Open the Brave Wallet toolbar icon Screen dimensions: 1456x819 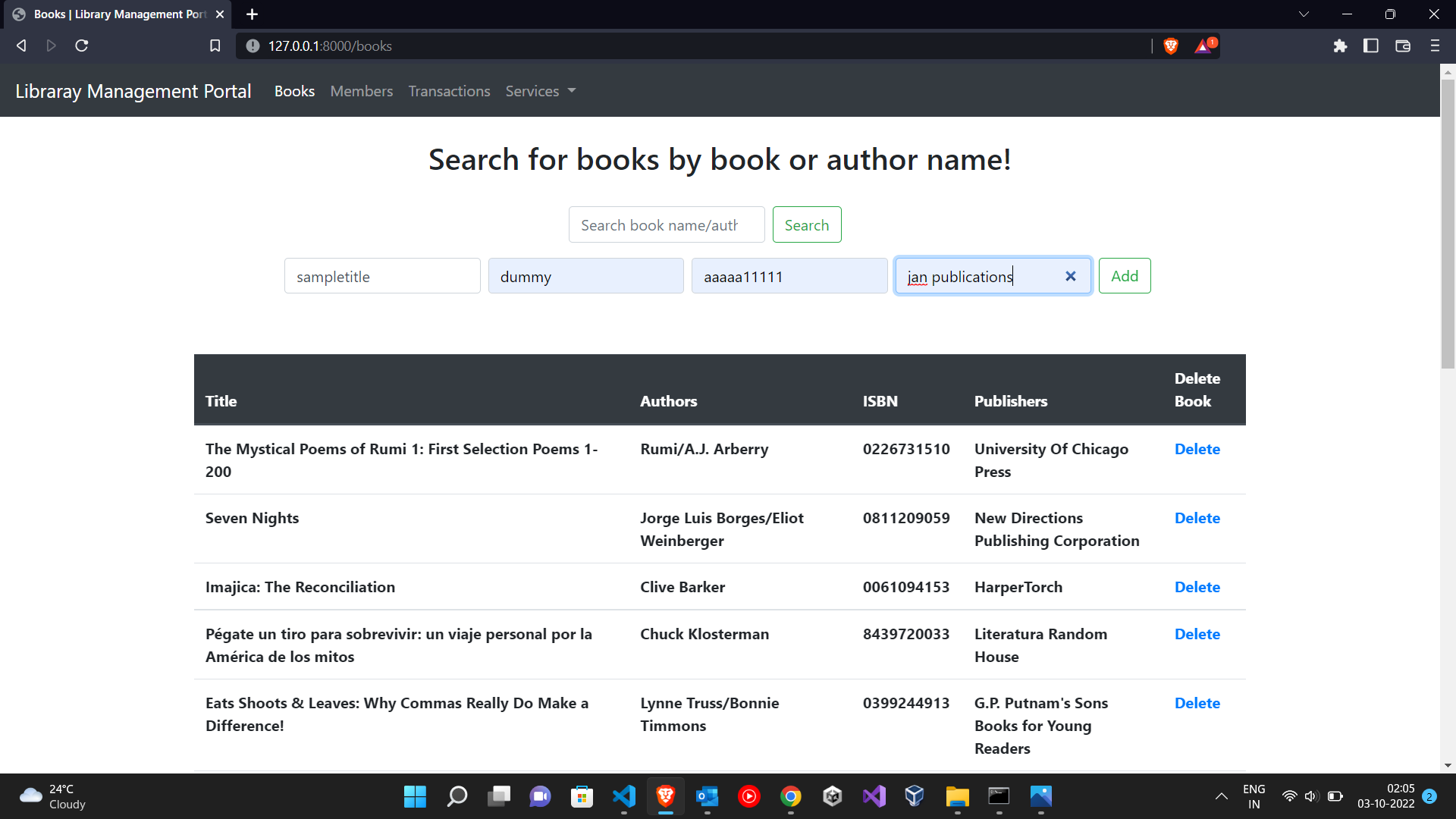tap(1402, 45)
